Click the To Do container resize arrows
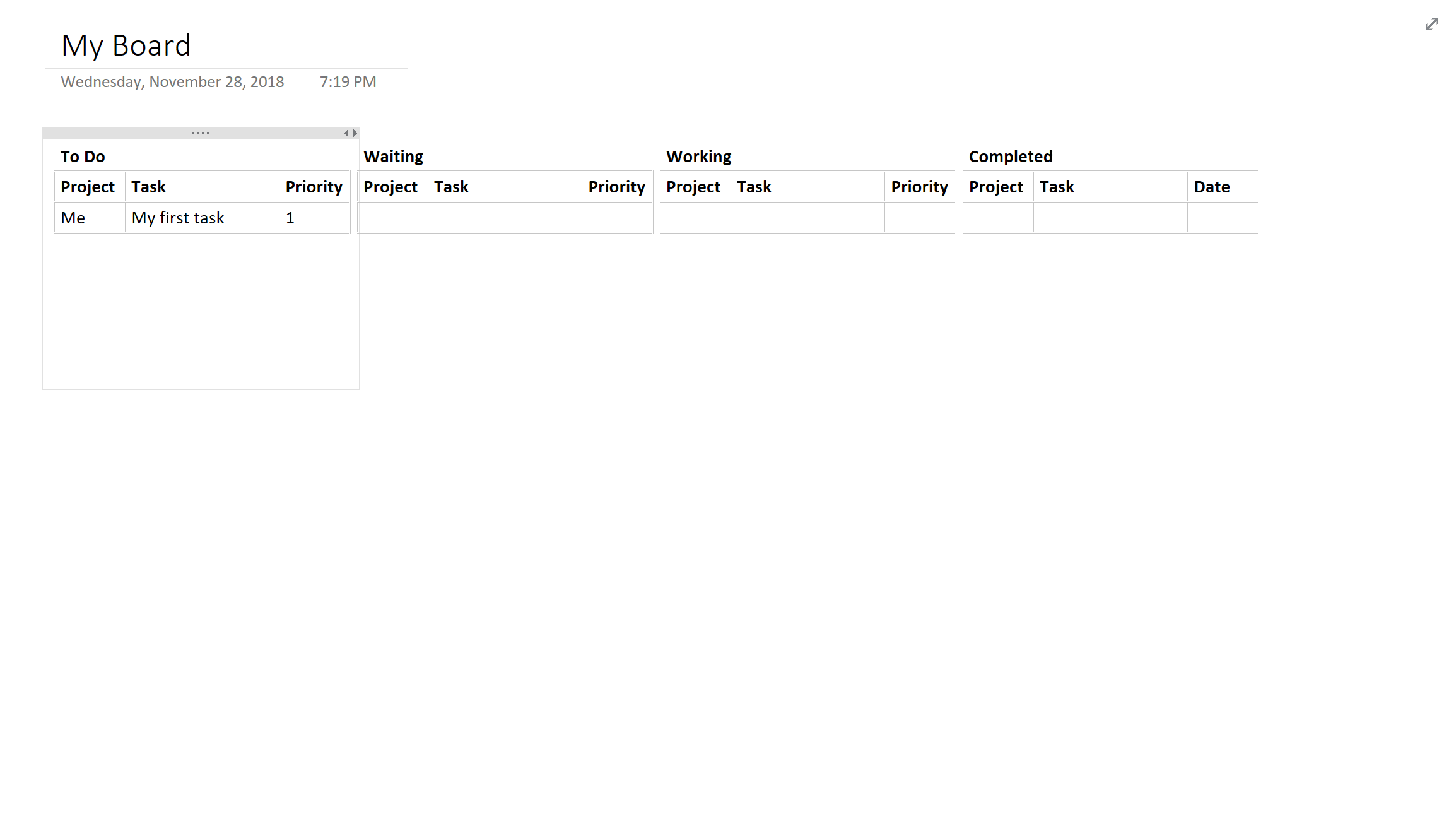 pyautogui.click(x=351, y=133)
